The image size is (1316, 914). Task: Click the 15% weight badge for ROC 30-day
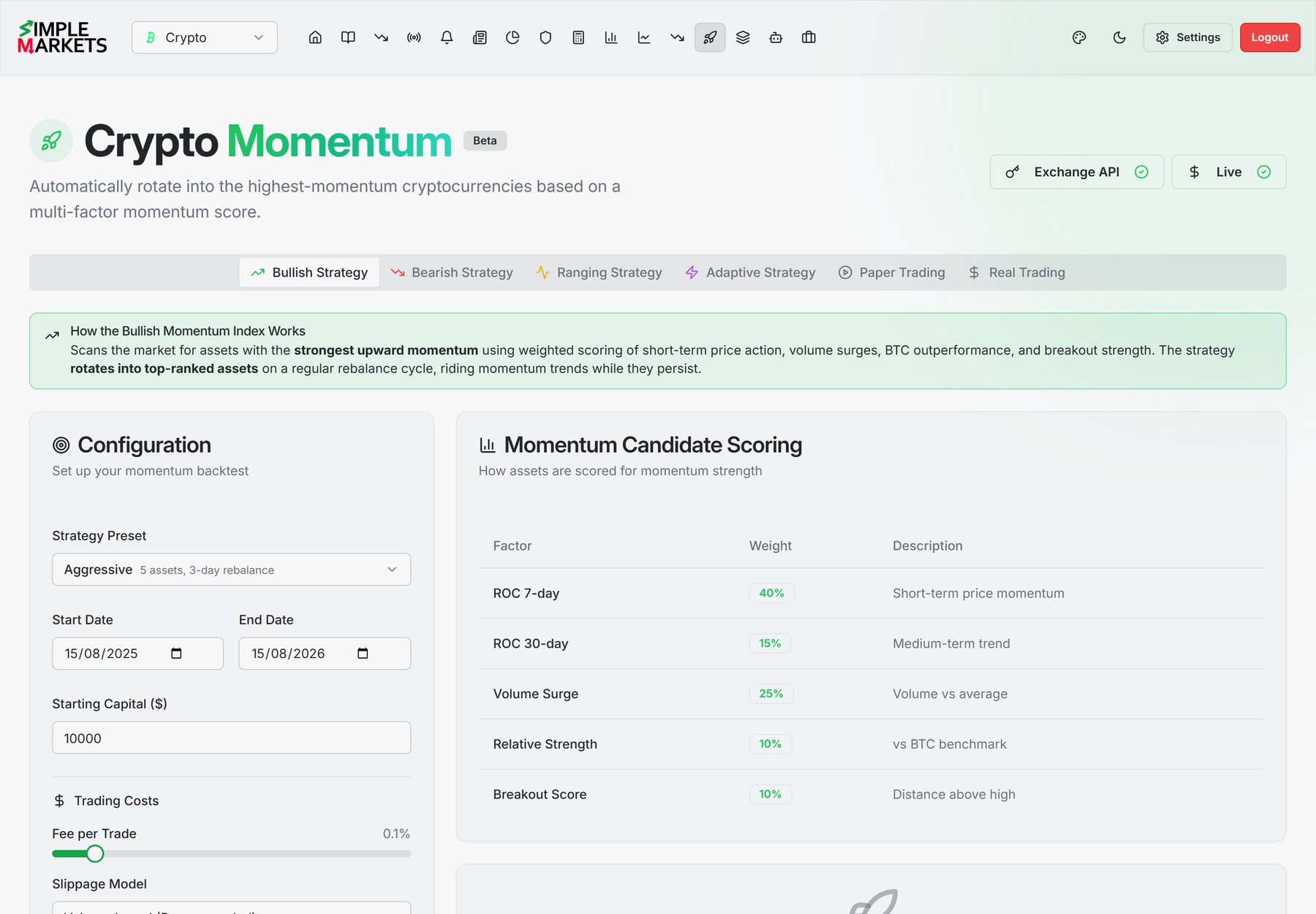click(770, 643)
